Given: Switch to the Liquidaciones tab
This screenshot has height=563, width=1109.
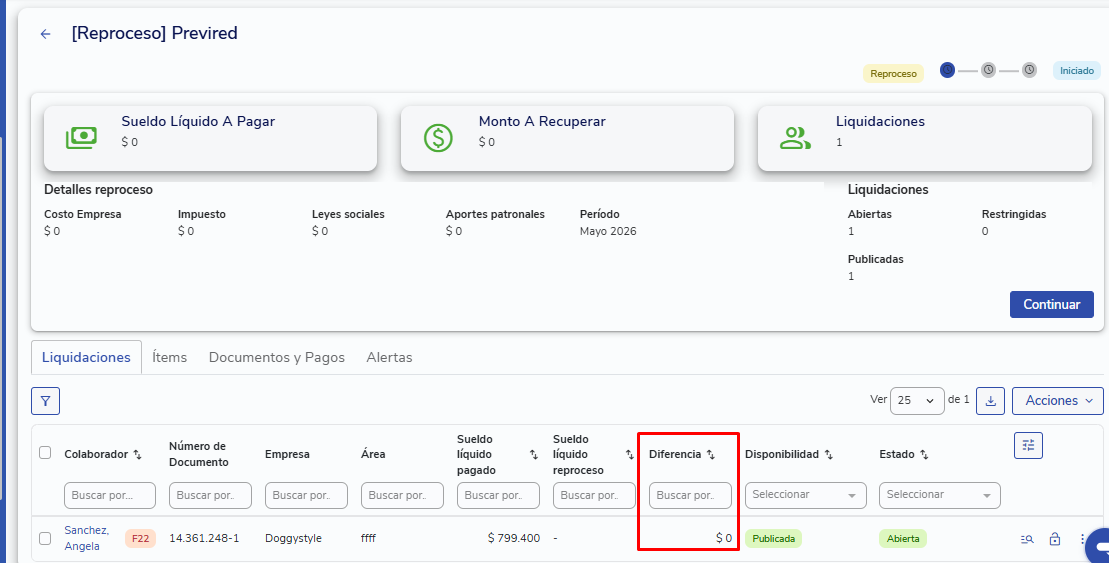Looking at the screenshot, I should 86,357.
